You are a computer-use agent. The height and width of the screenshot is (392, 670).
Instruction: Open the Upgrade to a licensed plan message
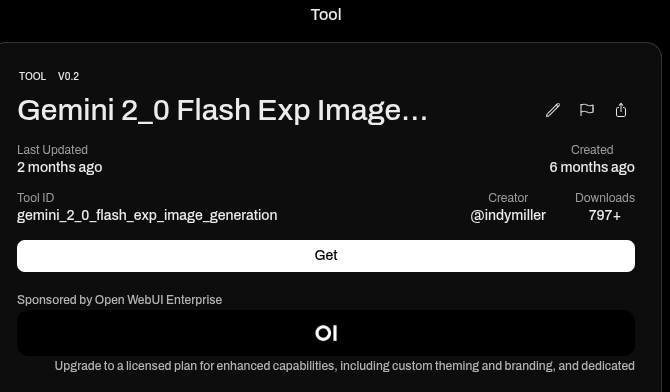(344, 366)
